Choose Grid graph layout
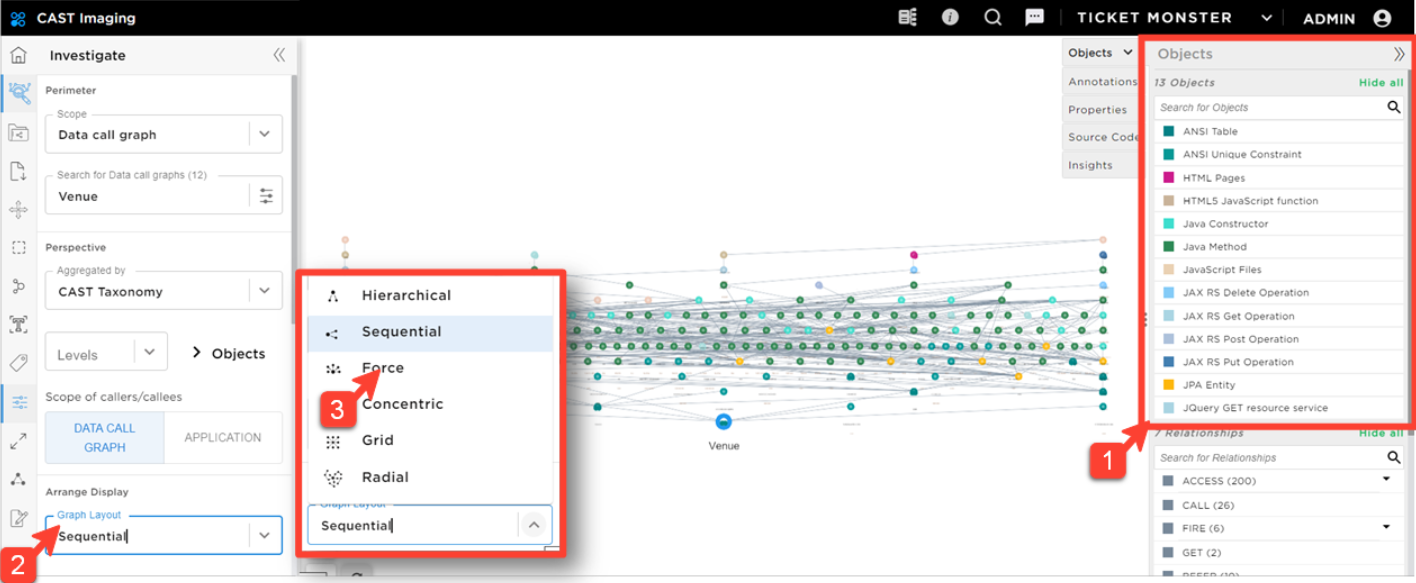Viewport: 1416px width, 583px height. 430,440
